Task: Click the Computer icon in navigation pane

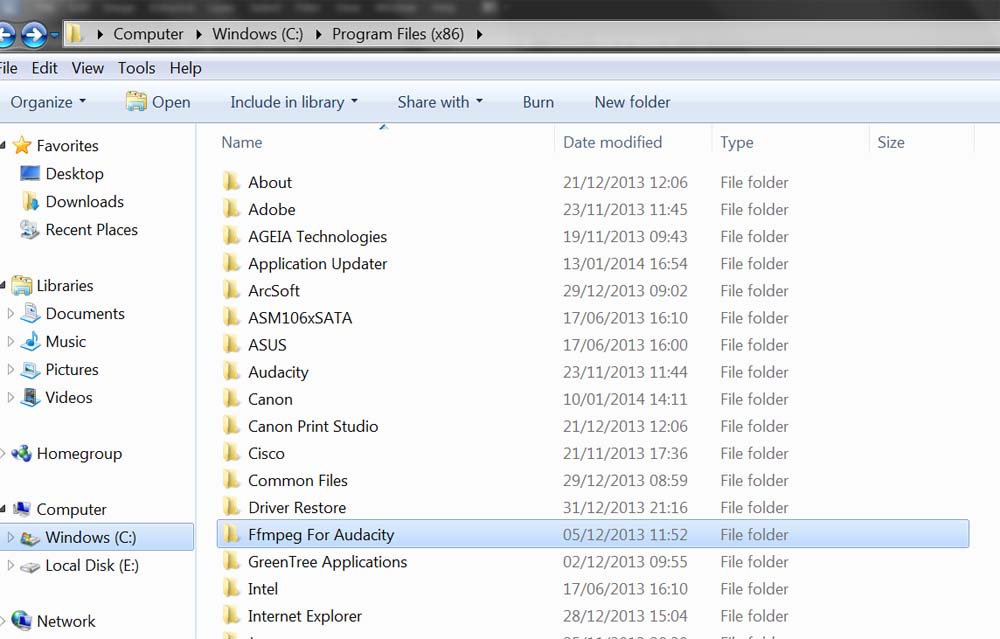Action: coord(22,509)
